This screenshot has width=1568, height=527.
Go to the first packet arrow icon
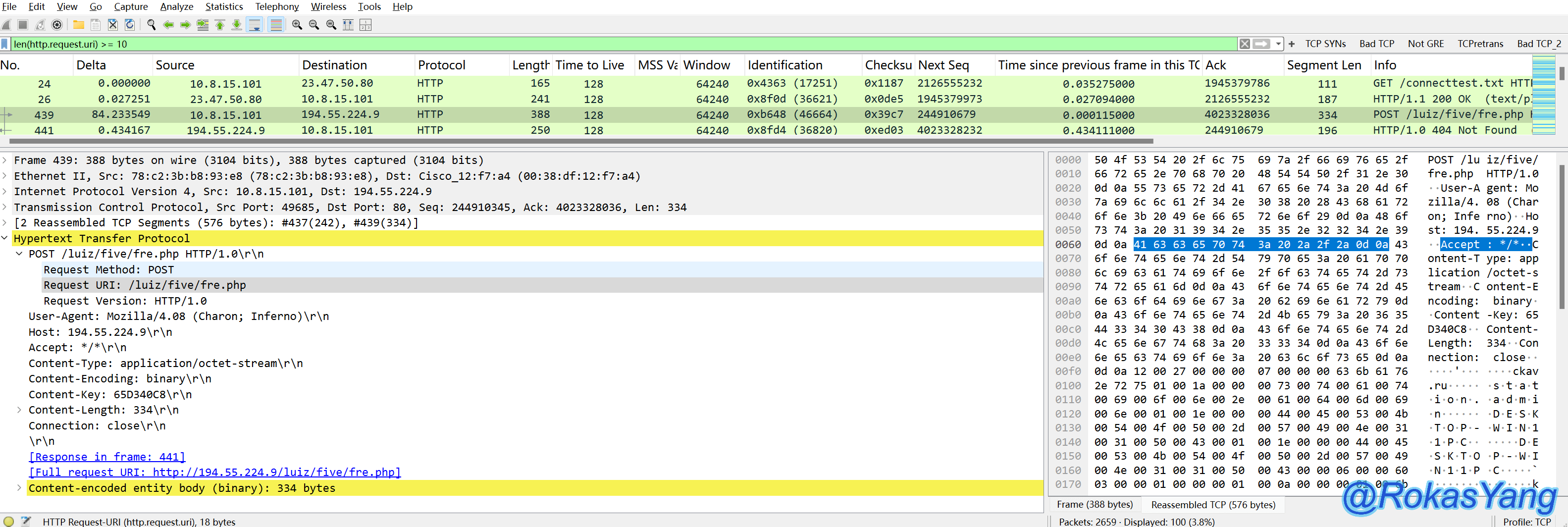(220, 25)
